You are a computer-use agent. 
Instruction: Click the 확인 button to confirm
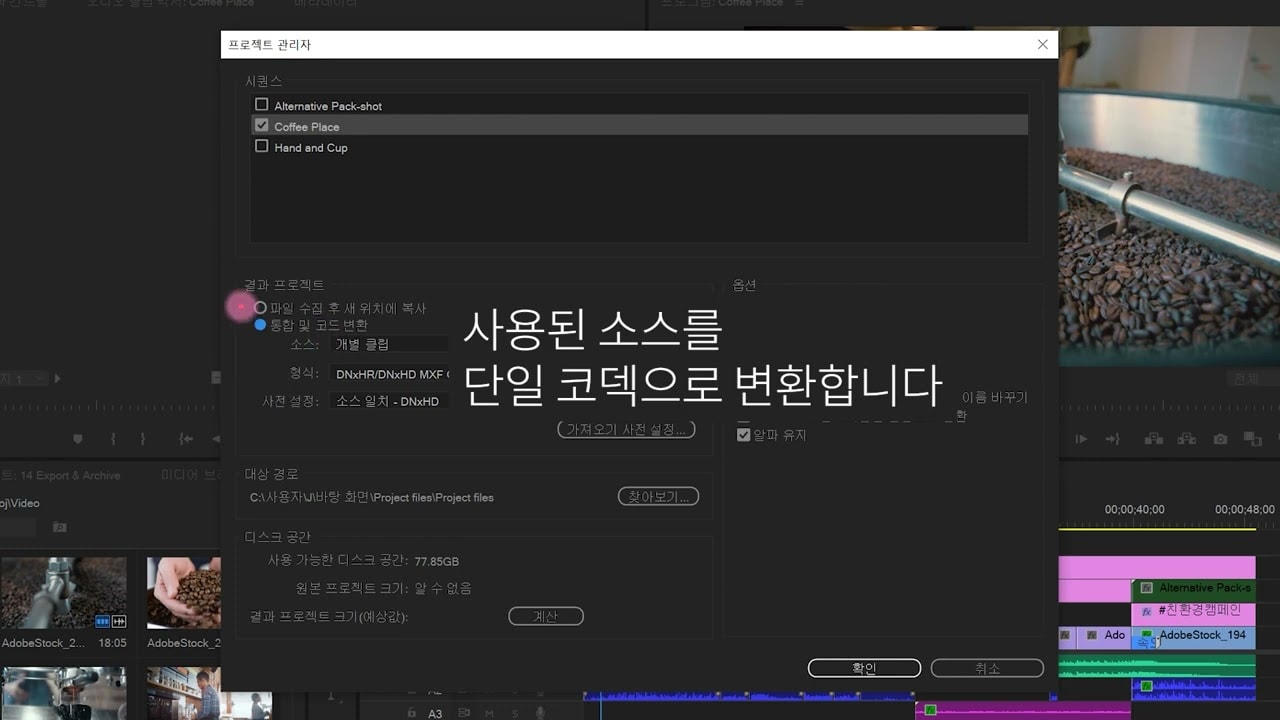[862, 667]
